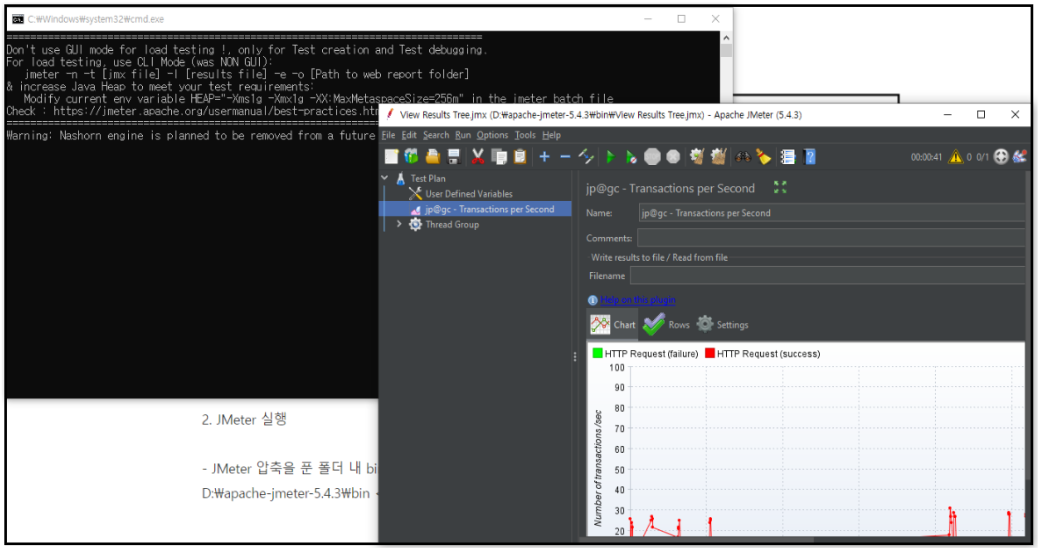The width and height of the screenshot is (1039, 550).
Task: Click the Comments input field
Action: pyautogui.click(x=831, y=238)
